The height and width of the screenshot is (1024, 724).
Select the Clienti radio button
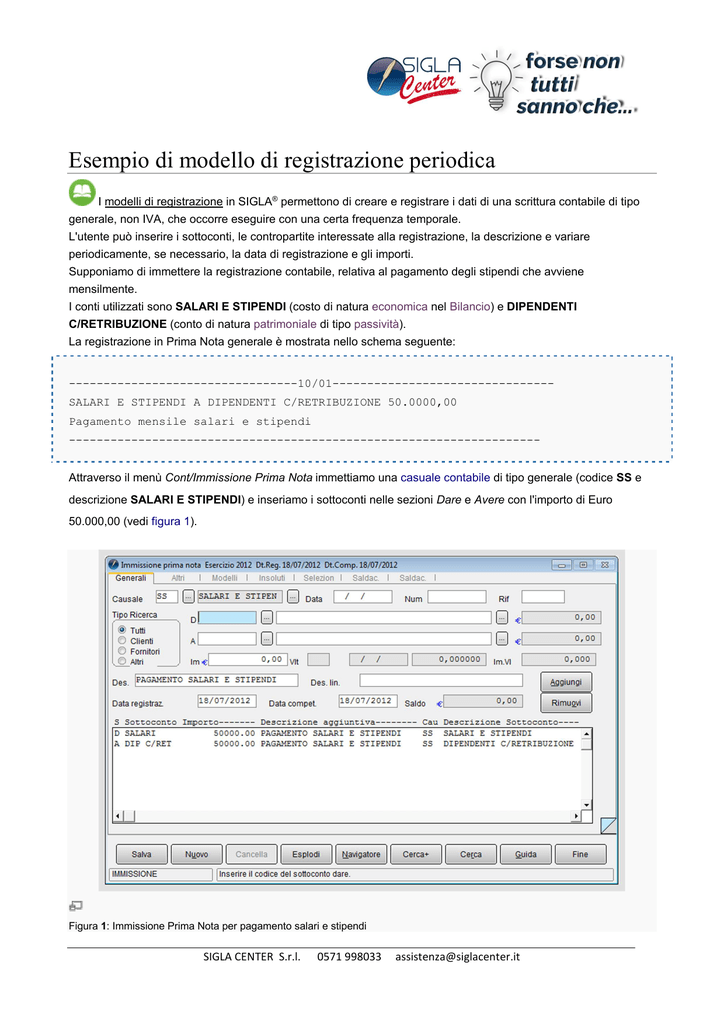122,640
